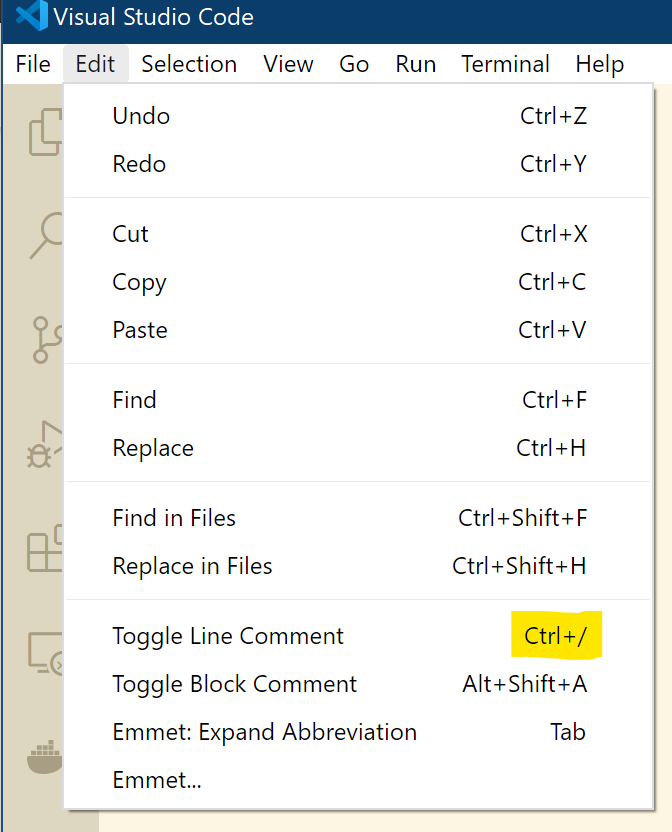Choose Paste in the Edit menu
The image size is (672, 832).
139,330
